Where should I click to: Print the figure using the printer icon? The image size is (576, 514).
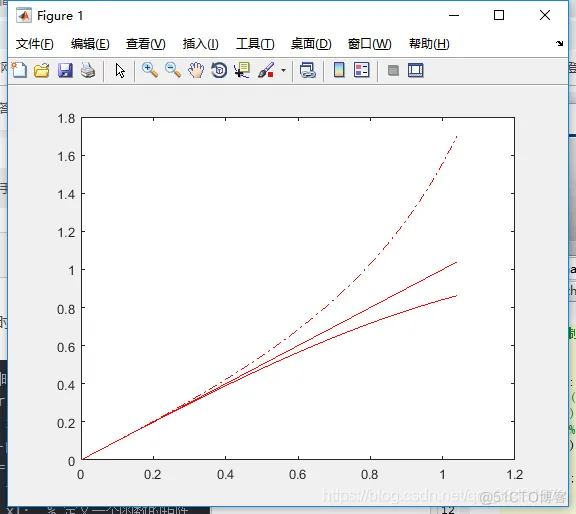coord(88,70)
